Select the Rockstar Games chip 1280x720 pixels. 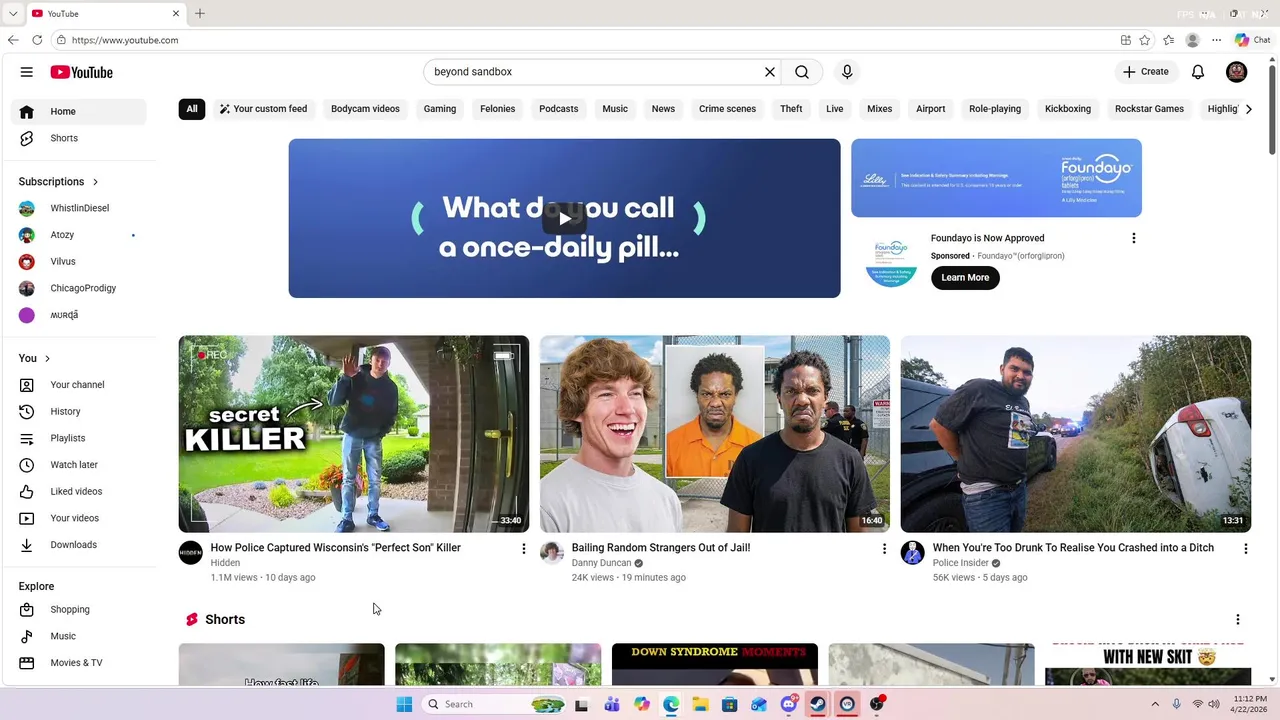pyautogui.click(x=1149, y=109)
